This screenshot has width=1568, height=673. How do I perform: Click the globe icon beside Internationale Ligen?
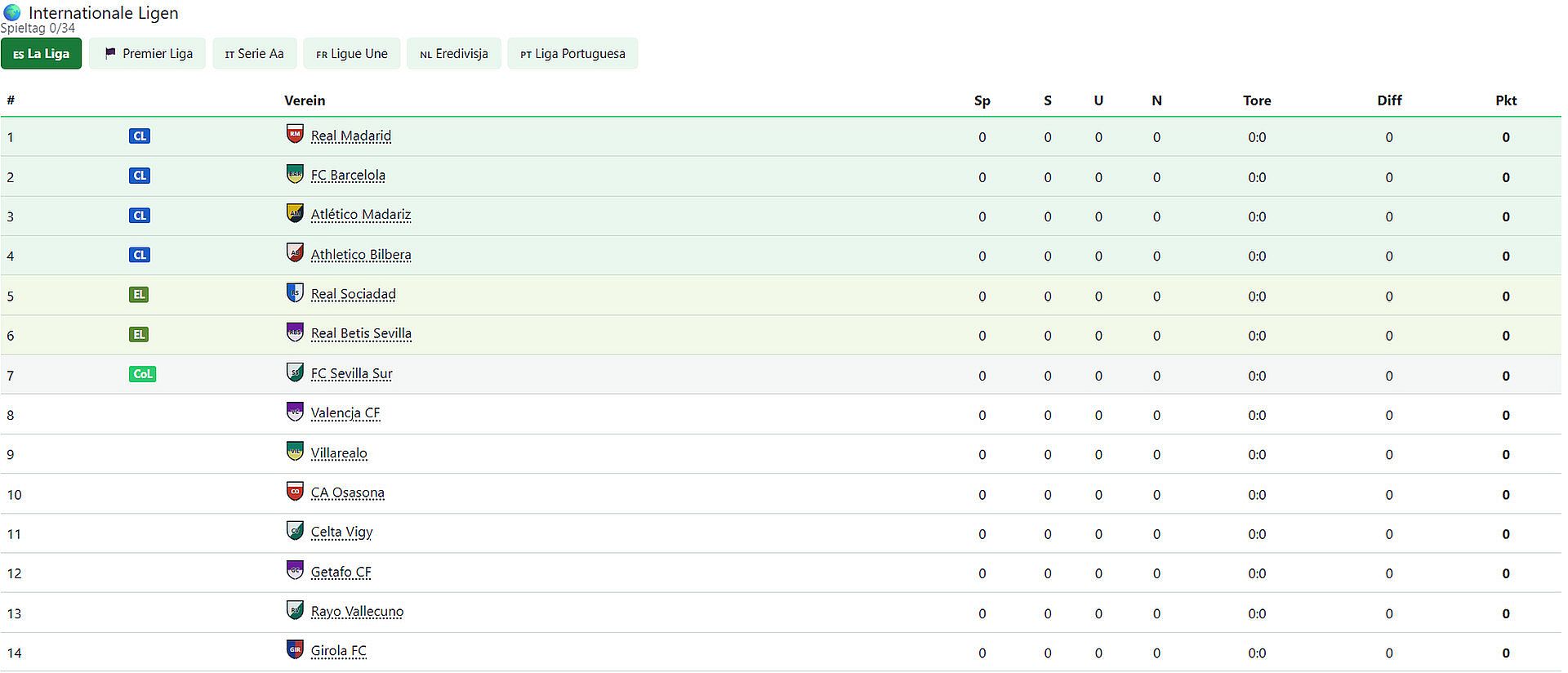coord(11,12)
